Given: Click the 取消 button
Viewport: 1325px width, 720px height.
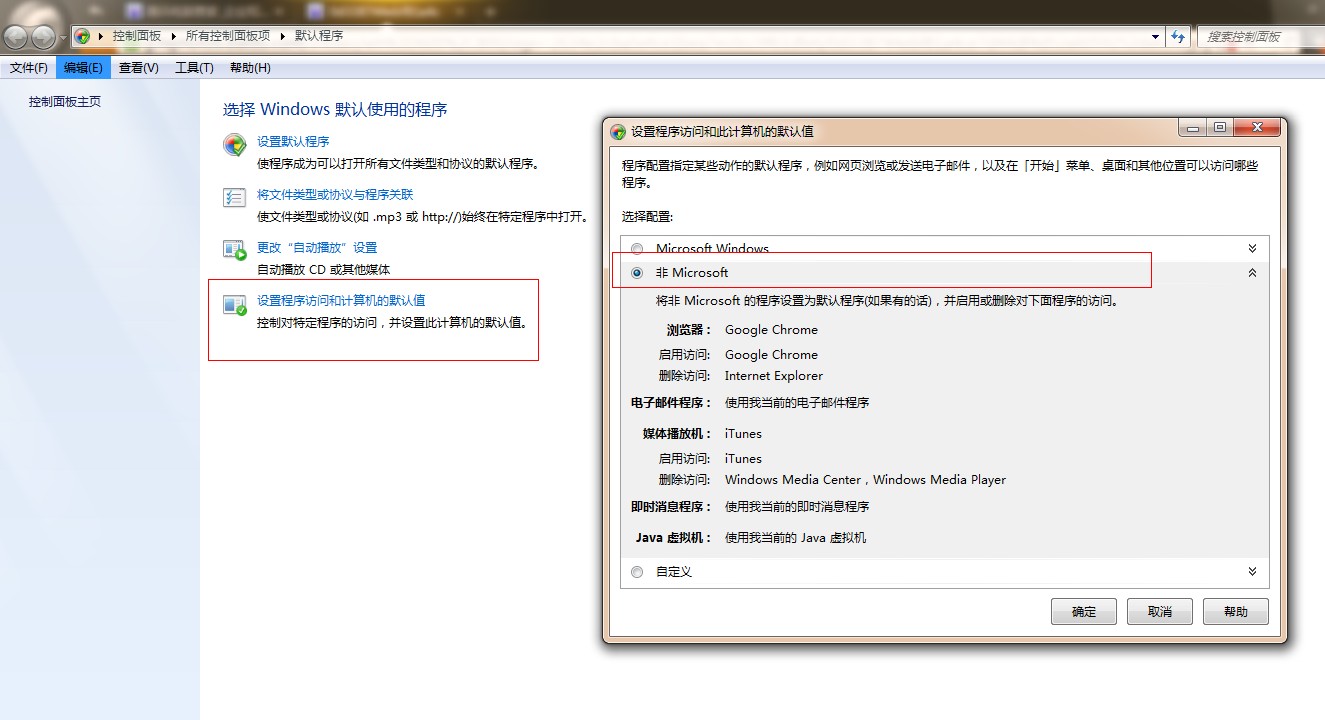Looking at the screenshot, I should coord(1160,612).
